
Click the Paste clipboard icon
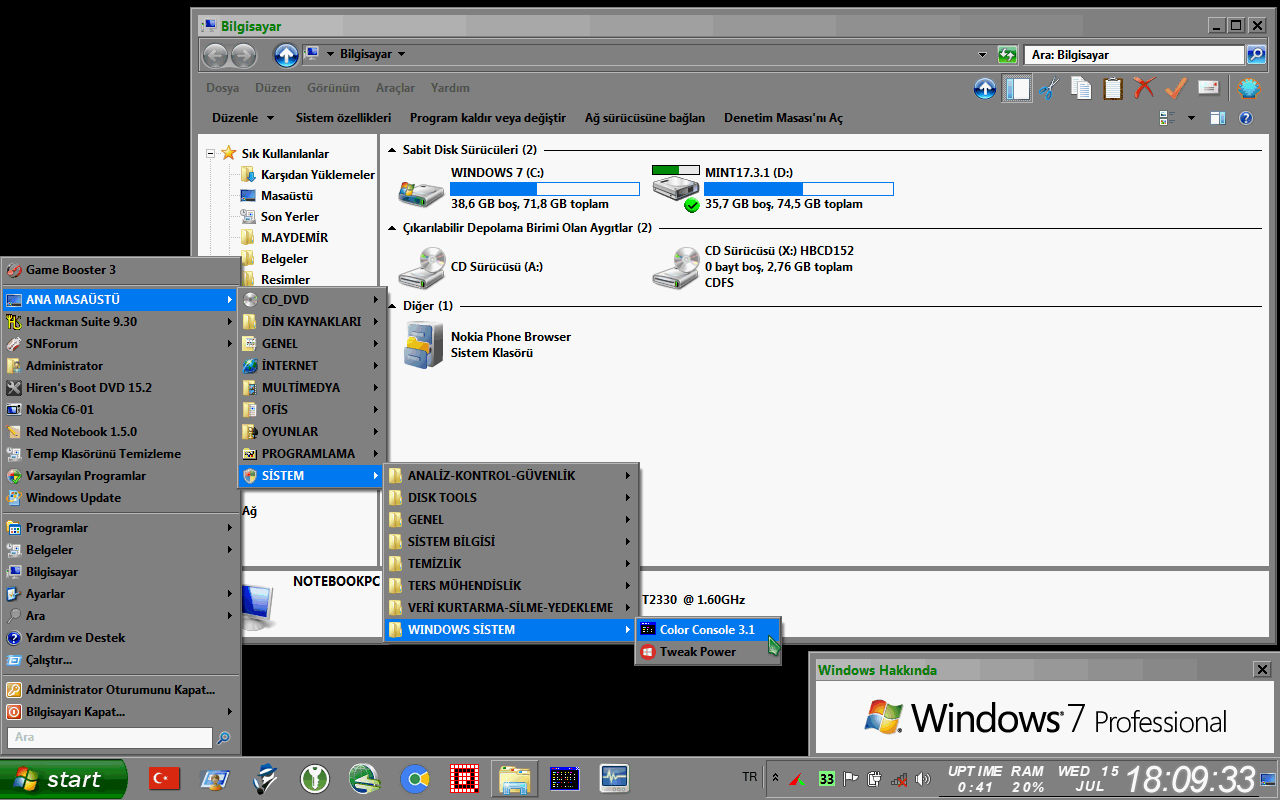coord(1113,89)
